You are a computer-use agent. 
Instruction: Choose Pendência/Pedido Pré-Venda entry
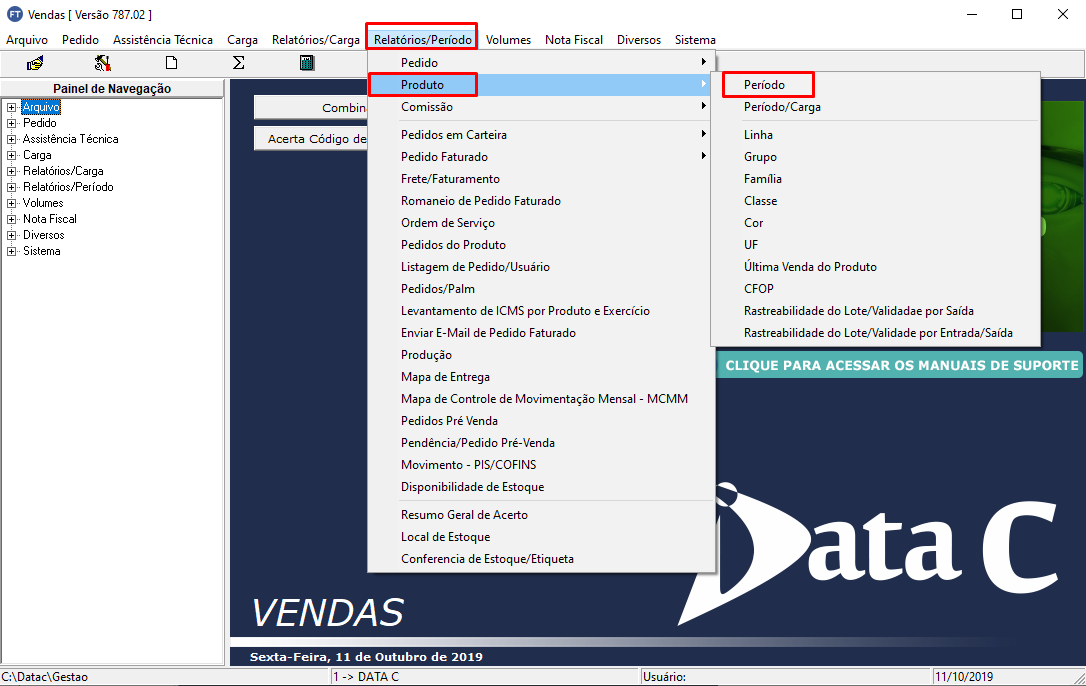tap(540, 443)
